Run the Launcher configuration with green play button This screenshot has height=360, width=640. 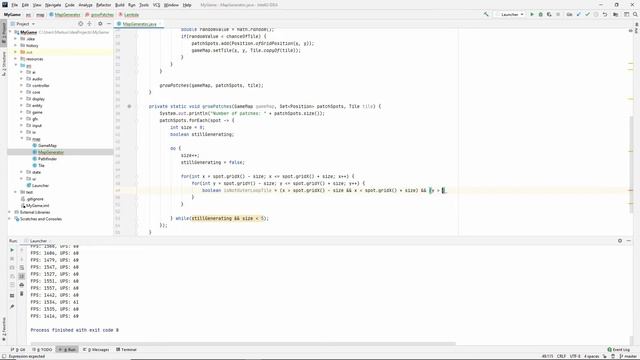pos(532,15)
